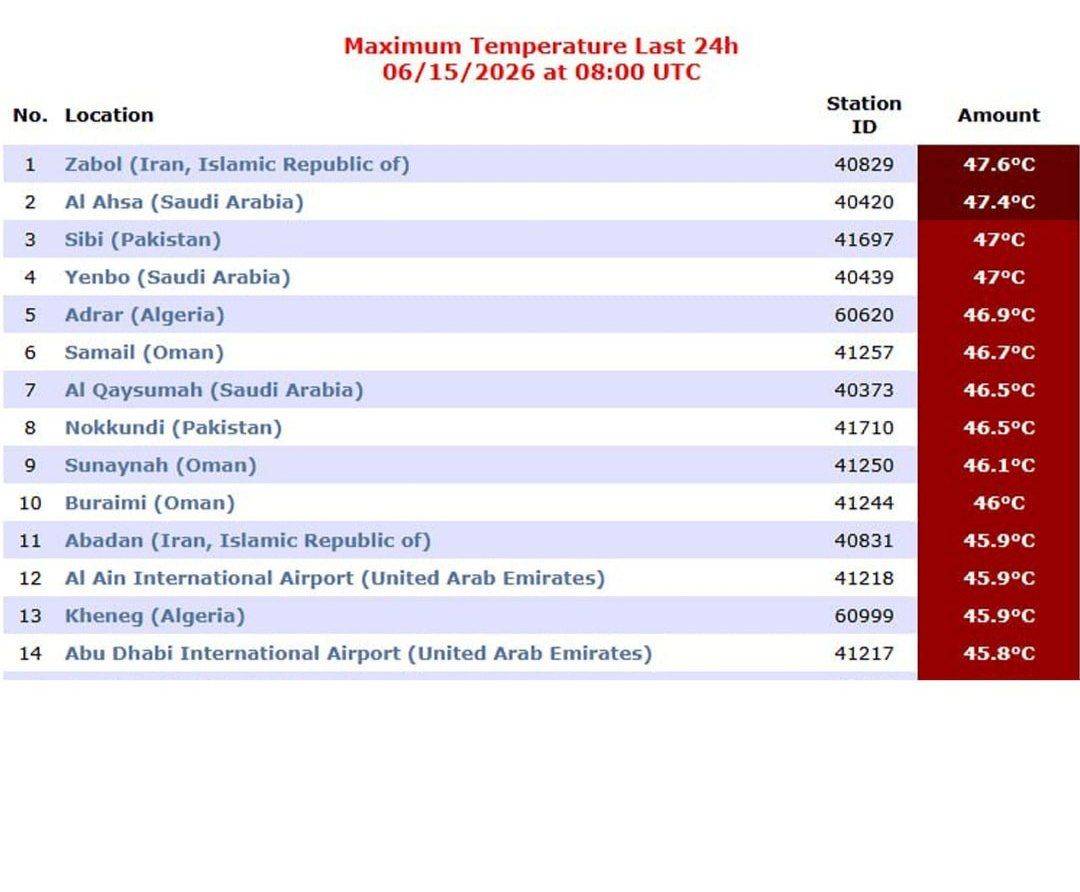Click row number 1

click(30, 165)
